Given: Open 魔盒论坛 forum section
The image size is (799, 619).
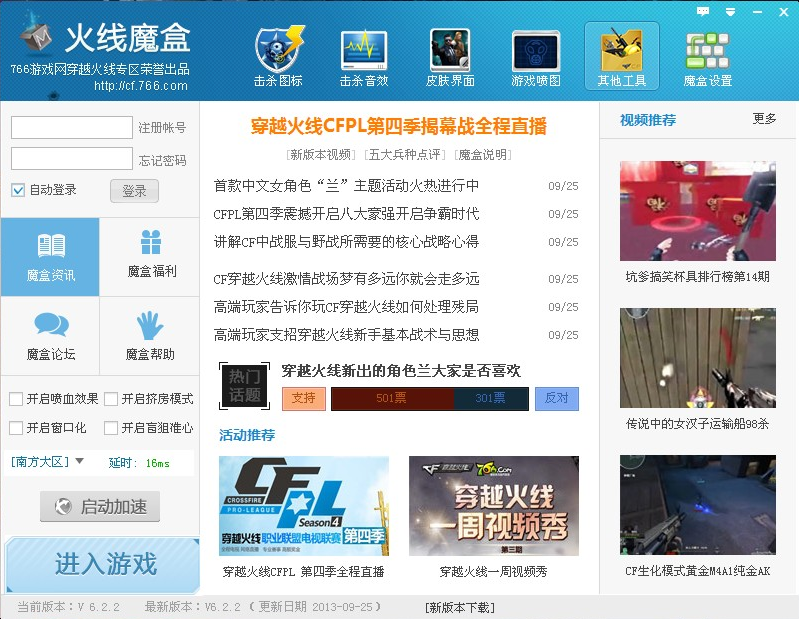Looking at the screenshot, I should tap(50, 336).
